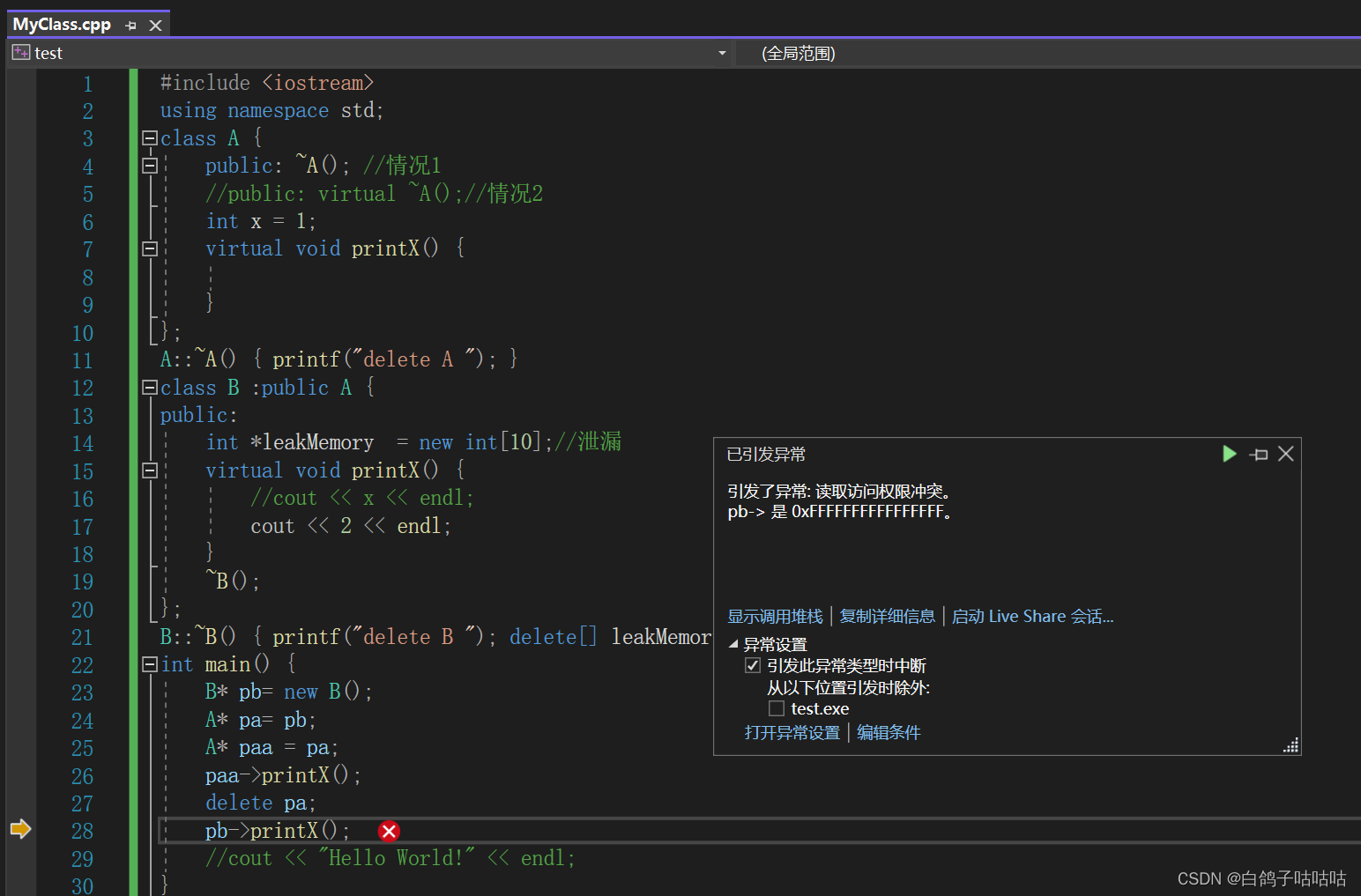Click the ~B(); declaration on line 19
The height and width of the screenshot is (896, 1361).
[x=233, y=581]
